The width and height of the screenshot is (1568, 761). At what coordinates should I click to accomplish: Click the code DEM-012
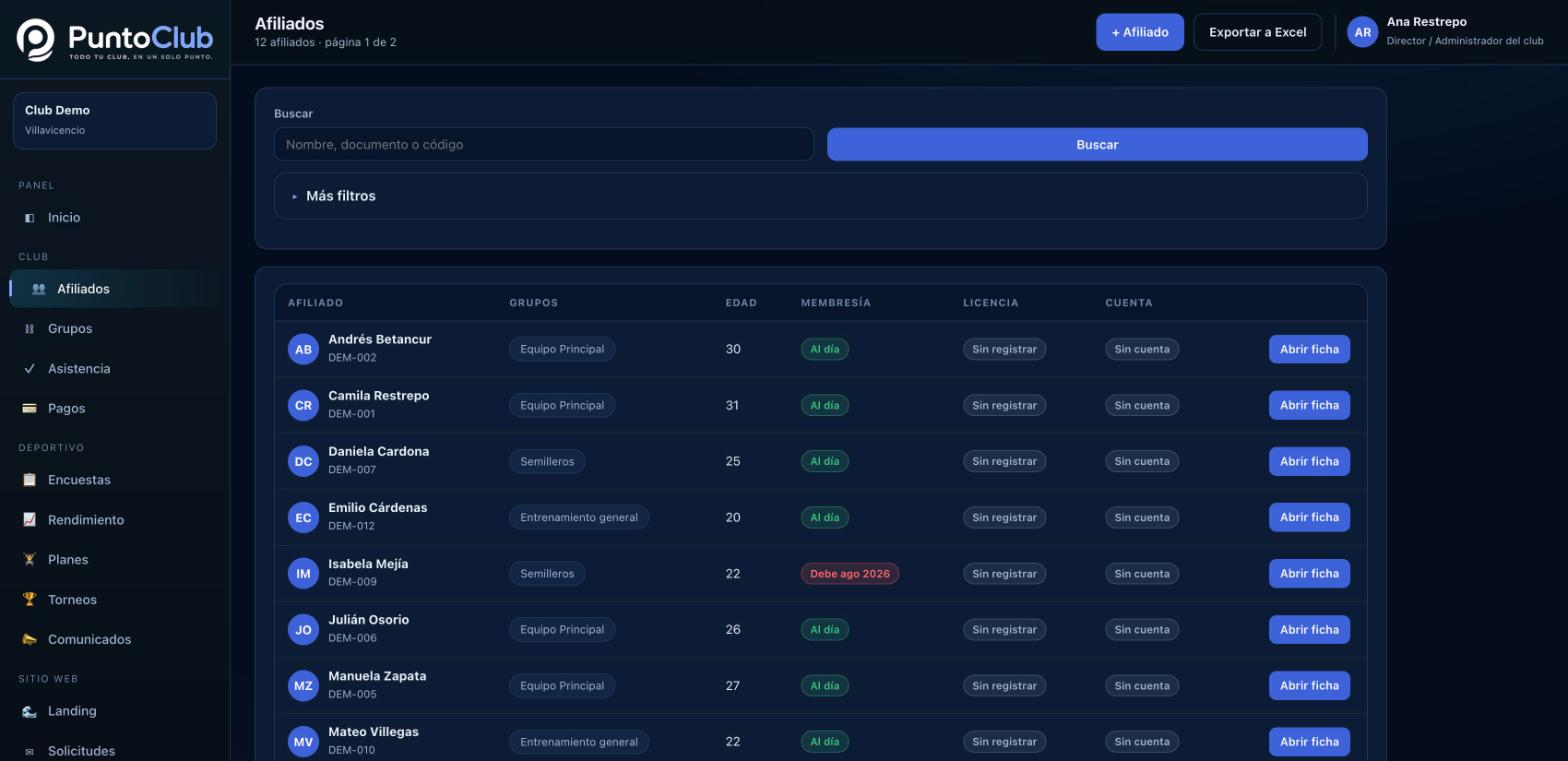pos(351,526)
